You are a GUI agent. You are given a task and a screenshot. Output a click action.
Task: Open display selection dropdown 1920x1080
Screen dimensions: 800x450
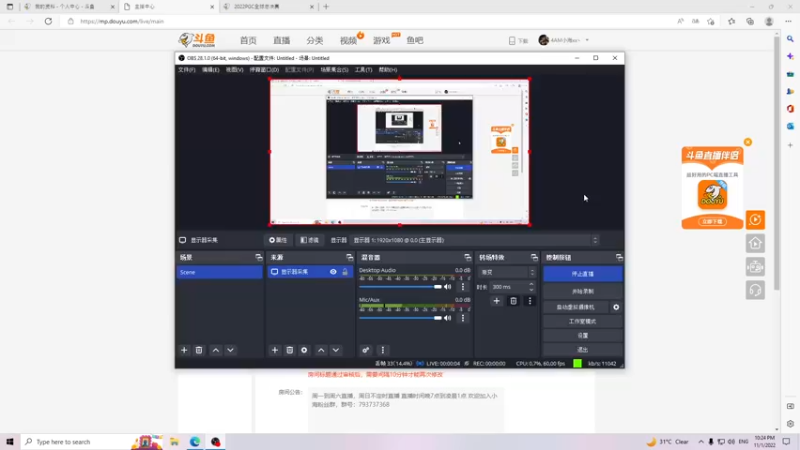[476, 240]
